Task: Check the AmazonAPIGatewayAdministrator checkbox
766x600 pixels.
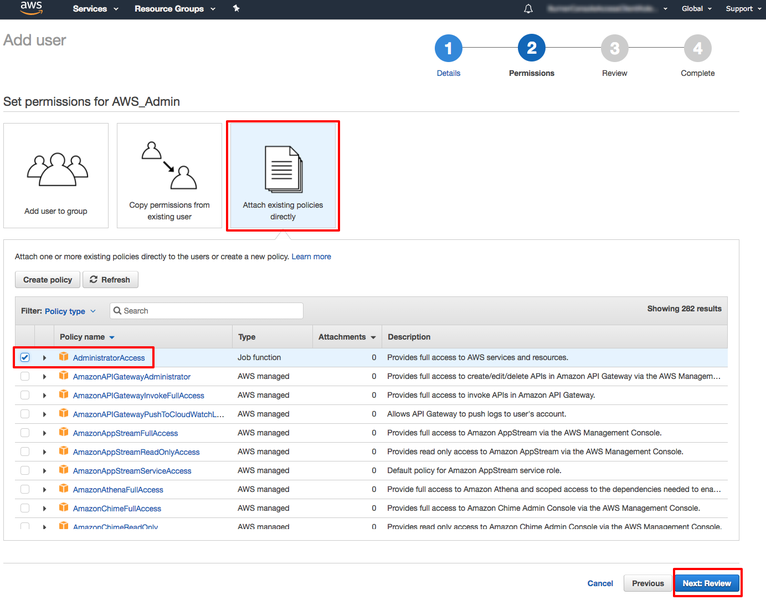Action: pos(25,376)
